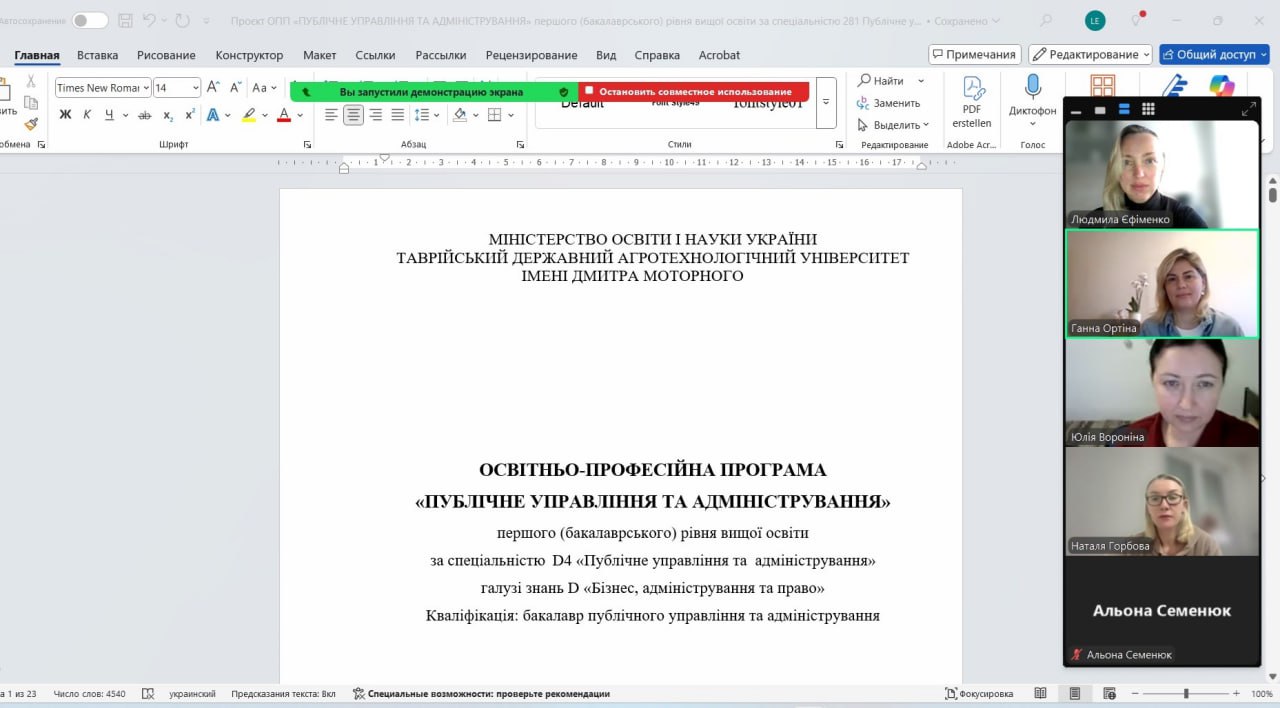1280x708 pixels.
Task: Stop sharing with red Остановить button
Action: tap(694, 92)
